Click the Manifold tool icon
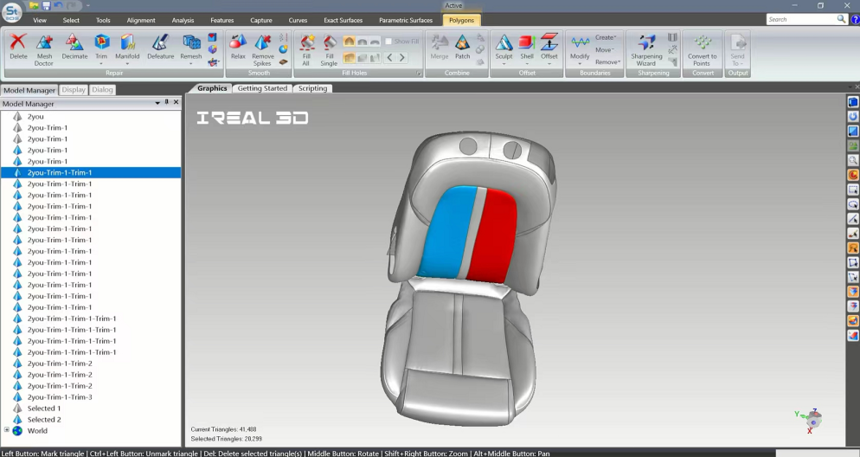The height and width of the screenshot is (457, 860). (127, 43)
